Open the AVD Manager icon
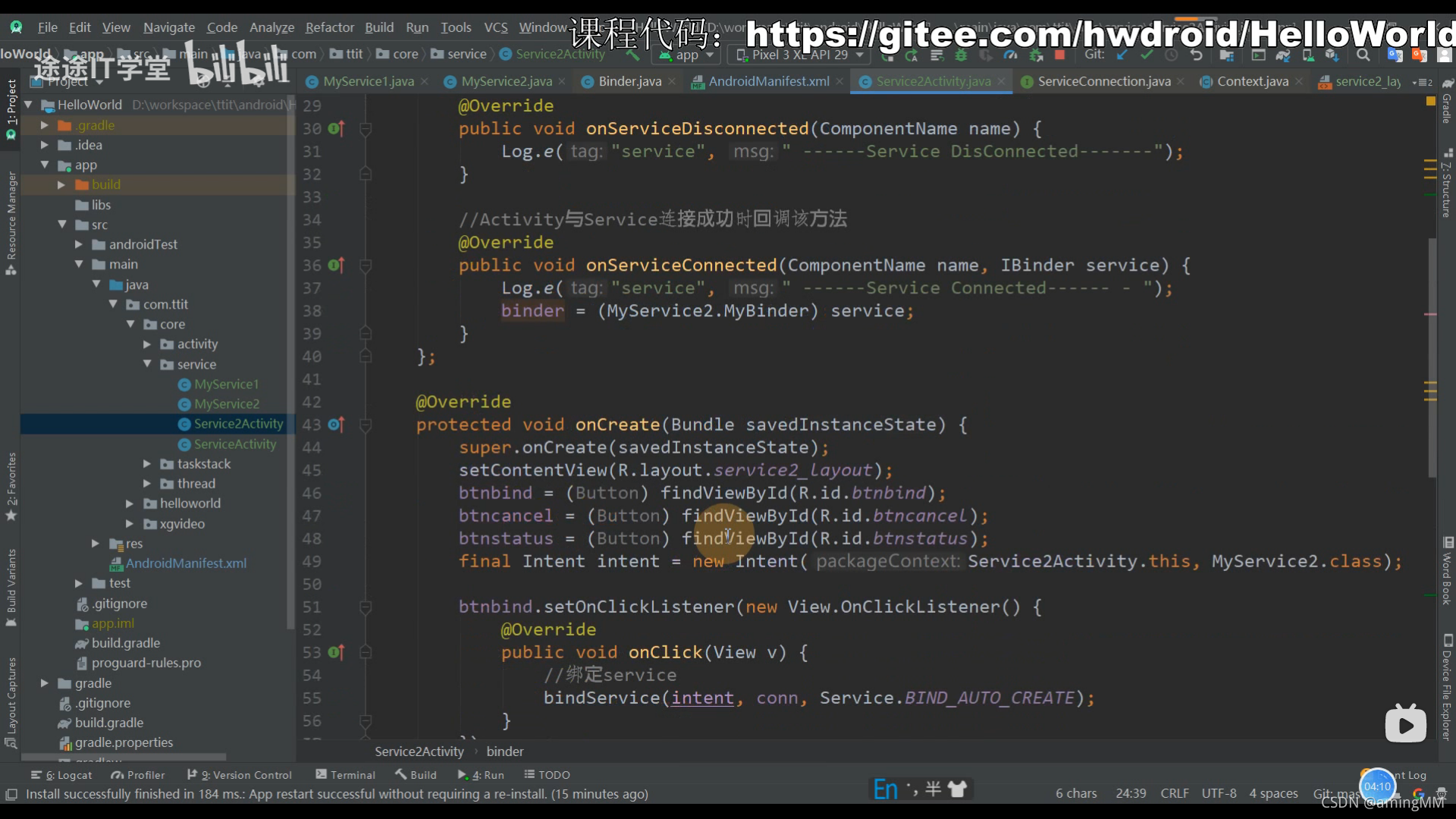The height and width of the screenshot is (819, 1456). pyautogui.click(x=1308, y=55)
